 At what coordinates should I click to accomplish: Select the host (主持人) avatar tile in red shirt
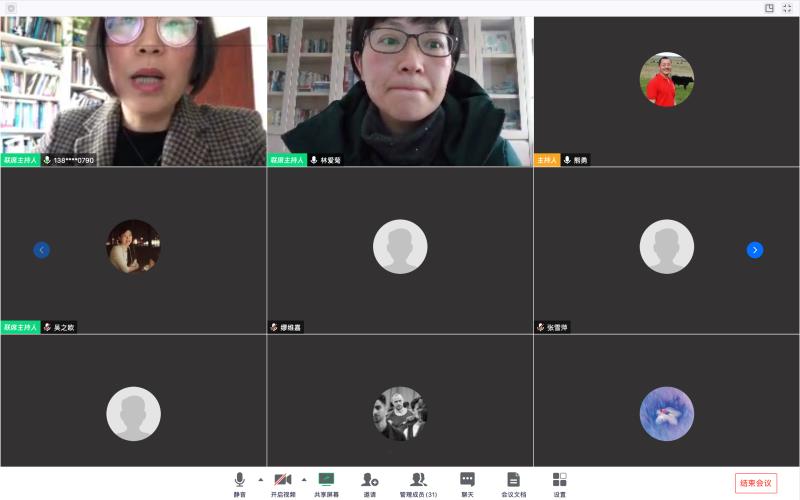pyautogui.click(x=666, y=80)
